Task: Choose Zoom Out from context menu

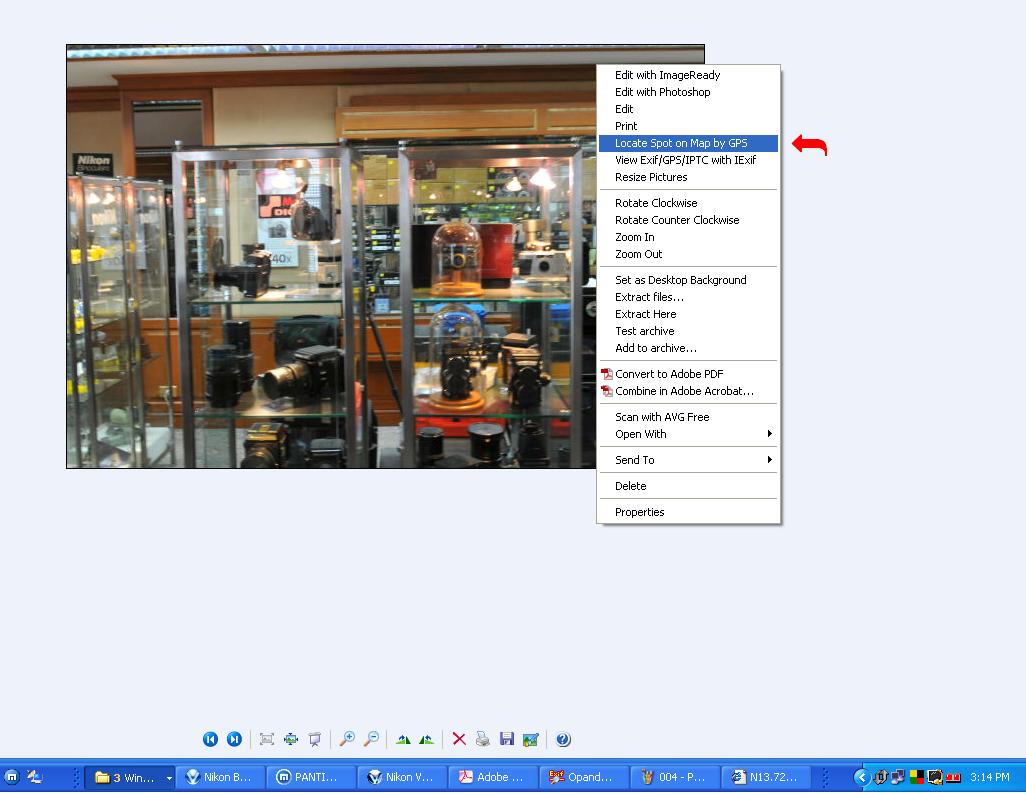Action: (x=688, y=255)
